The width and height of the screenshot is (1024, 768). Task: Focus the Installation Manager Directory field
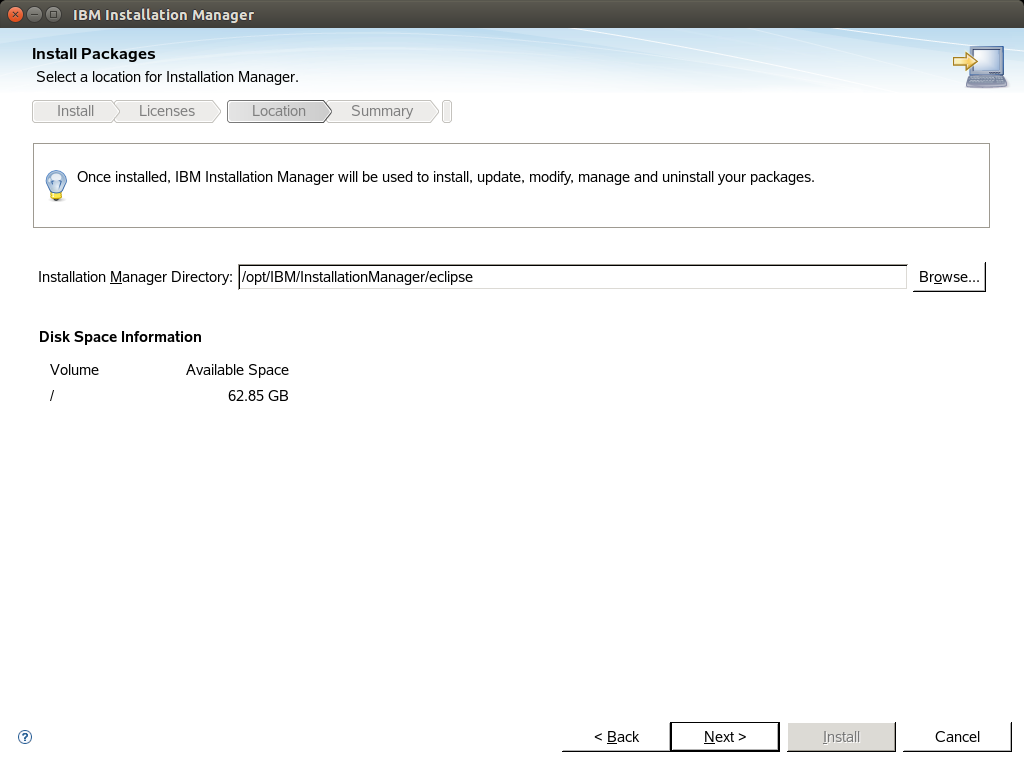coord(573,277)
